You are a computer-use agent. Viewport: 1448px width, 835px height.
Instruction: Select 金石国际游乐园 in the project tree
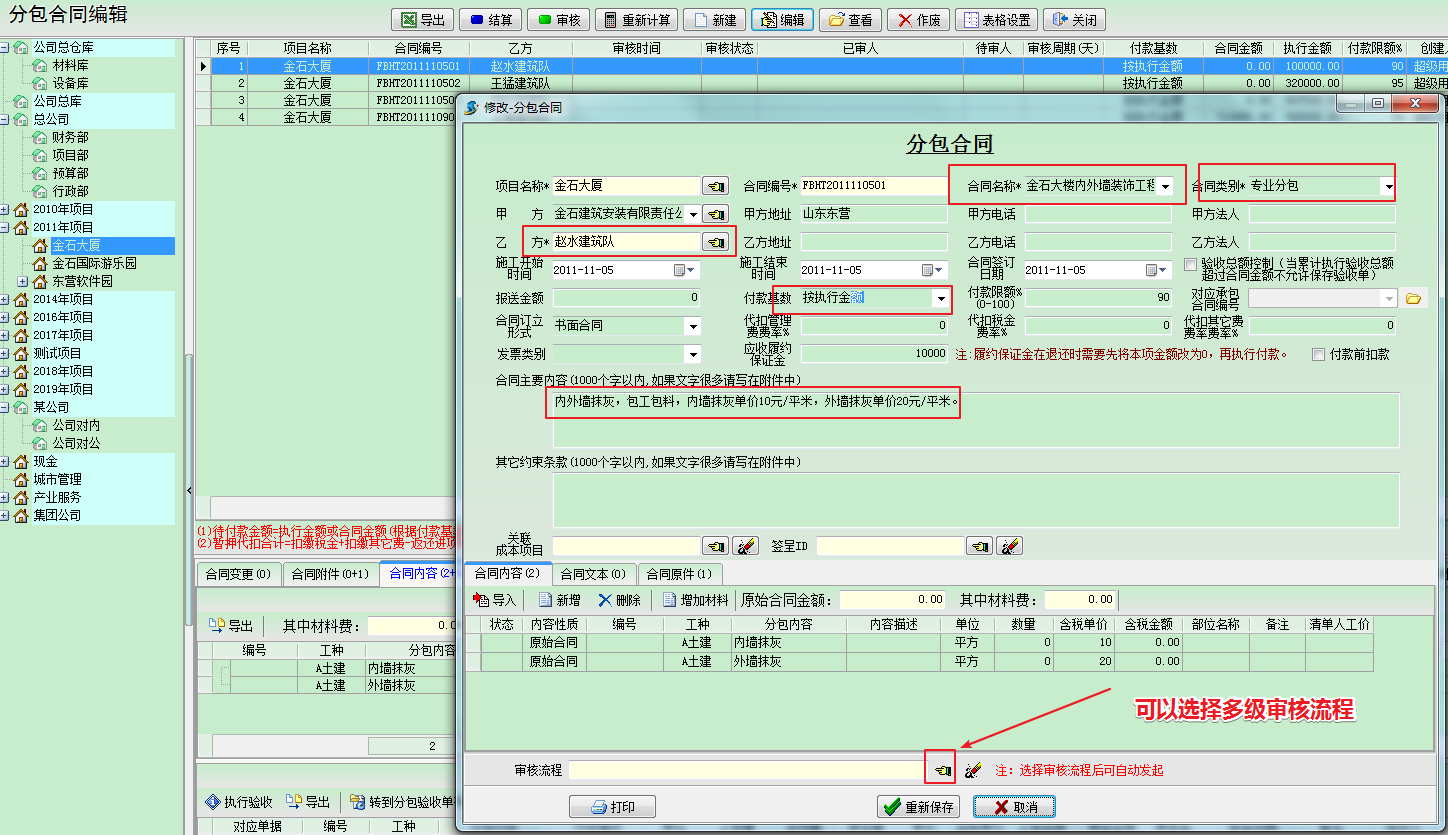94,263
